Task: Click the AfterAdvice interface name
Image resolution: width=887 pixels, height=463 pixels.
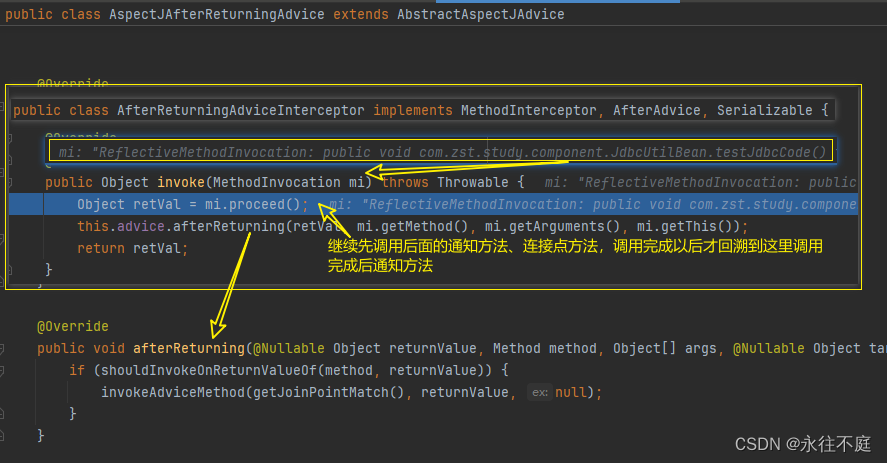Action: [x=656, y=110]
